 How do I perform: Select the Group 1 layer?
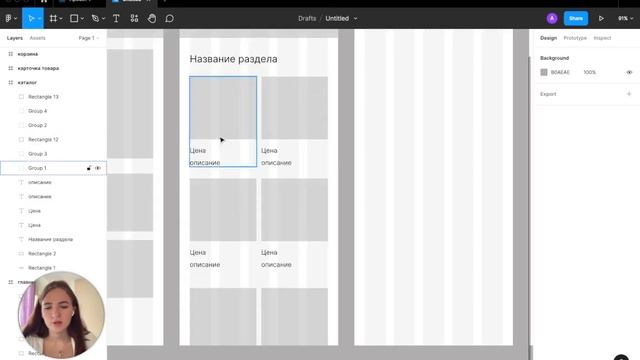tap(53, 168)
